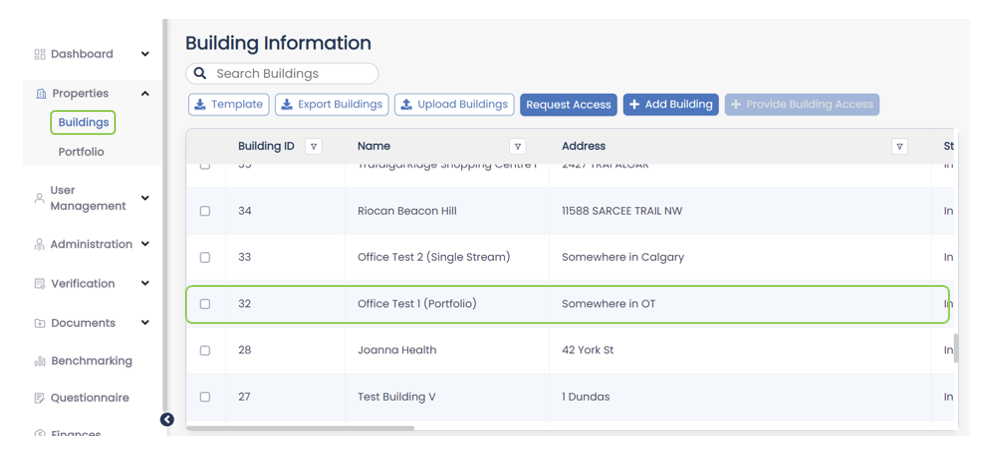Click Office Test 2 (Single Stream) cell
The image size is (988, 465).
pyautogui.click(x=434, y=257)
